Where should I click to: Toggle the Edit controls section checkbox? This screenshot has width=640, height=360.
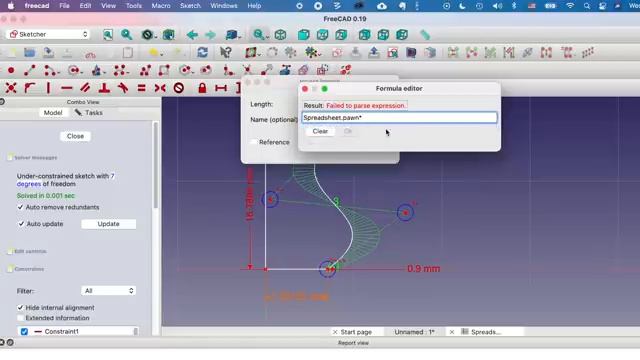point(10,251)
